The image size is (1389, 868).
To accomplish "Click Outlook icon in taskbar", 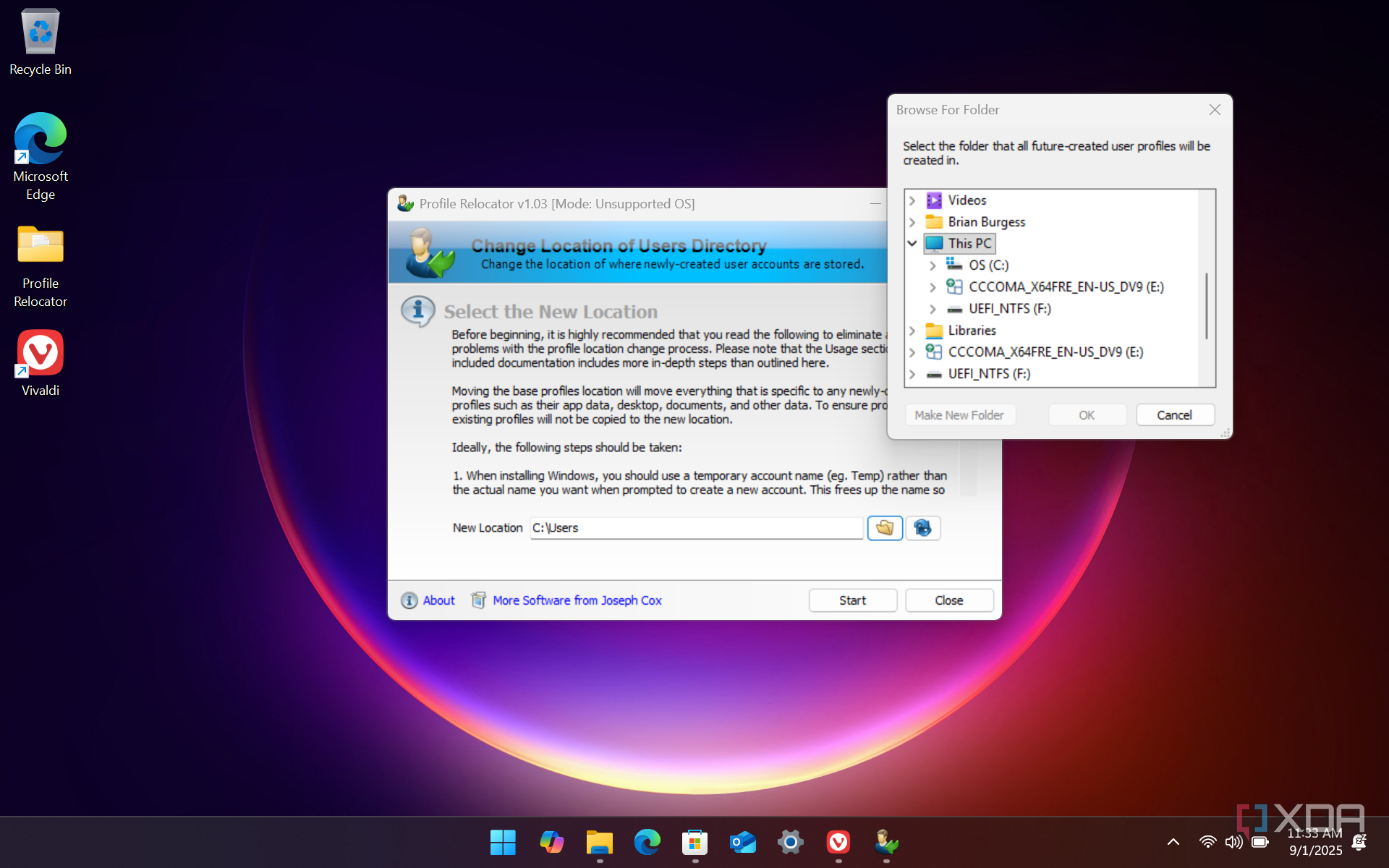I will pyautogui.click(x=742, y=842).
